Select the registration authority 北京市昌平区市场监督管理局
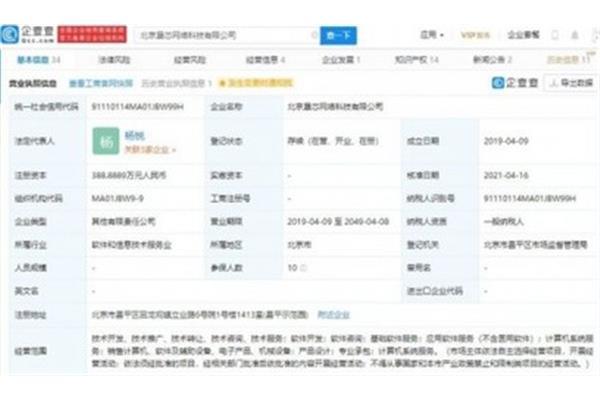Screen dimensions: 600x400 (x=535, y=245)
